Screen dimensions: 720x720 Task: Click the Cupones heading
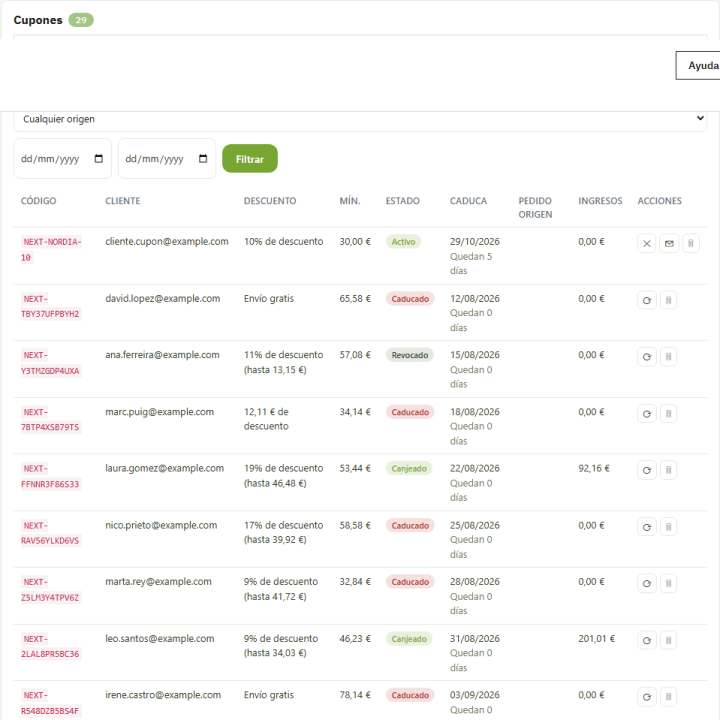[x=38, y=20]
